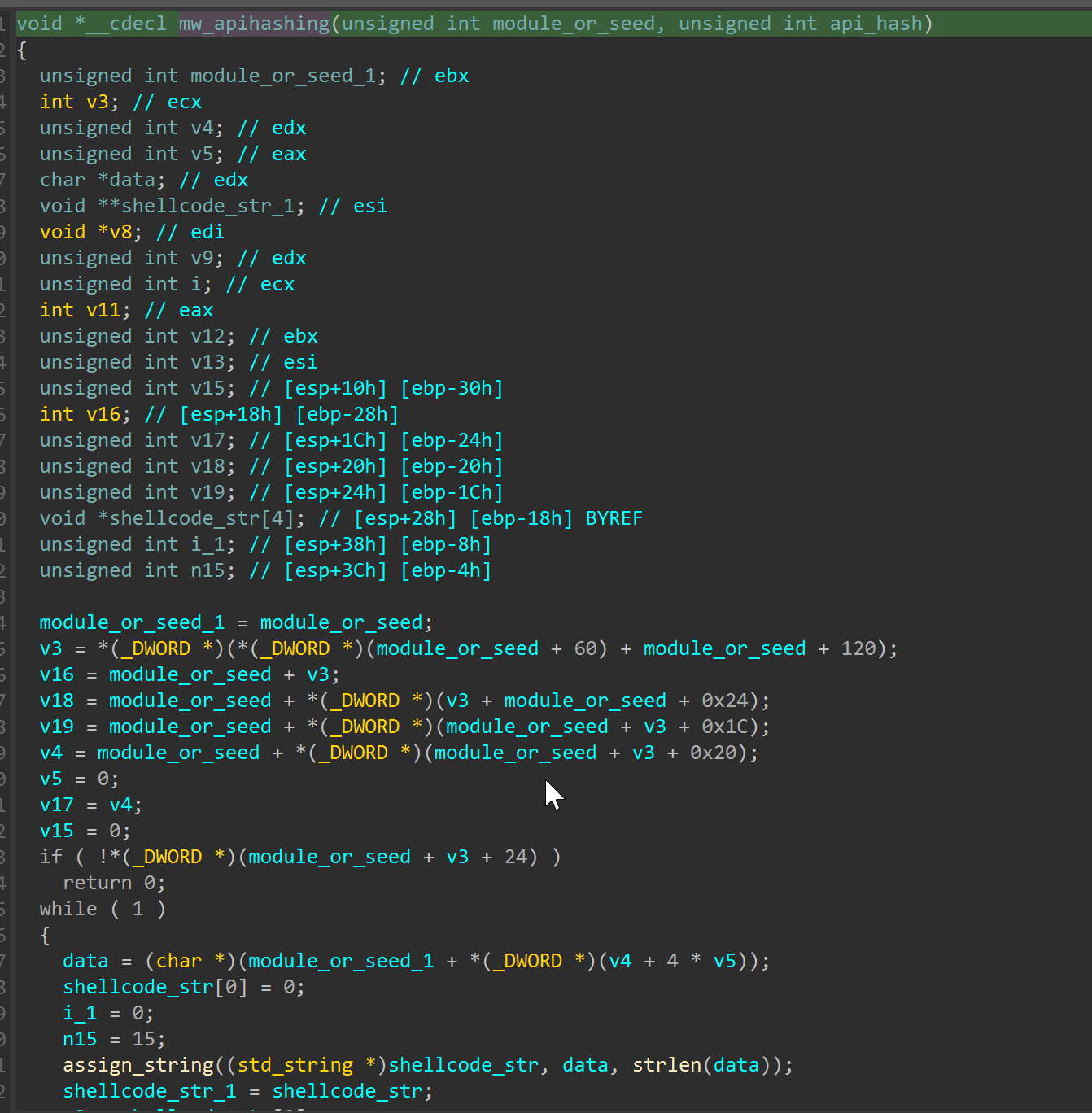Image resolution: width=1092 pixels, height=1113 pixels.
Task: Select the 0x24 hex constant
Action: pos(724,701)
